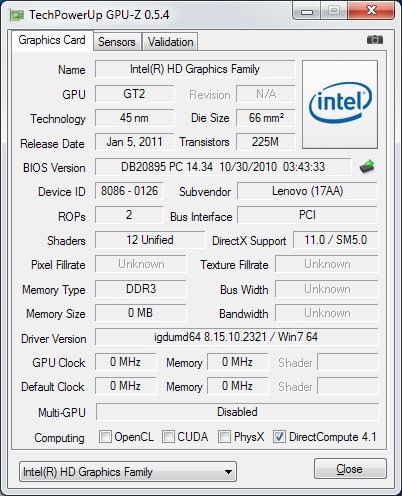The width and height of the screenshot is (402, 496).
Task: Click the 'TechPowerUp GPU-Z 0.5.4' title text
Action: [x=99, y=15]
